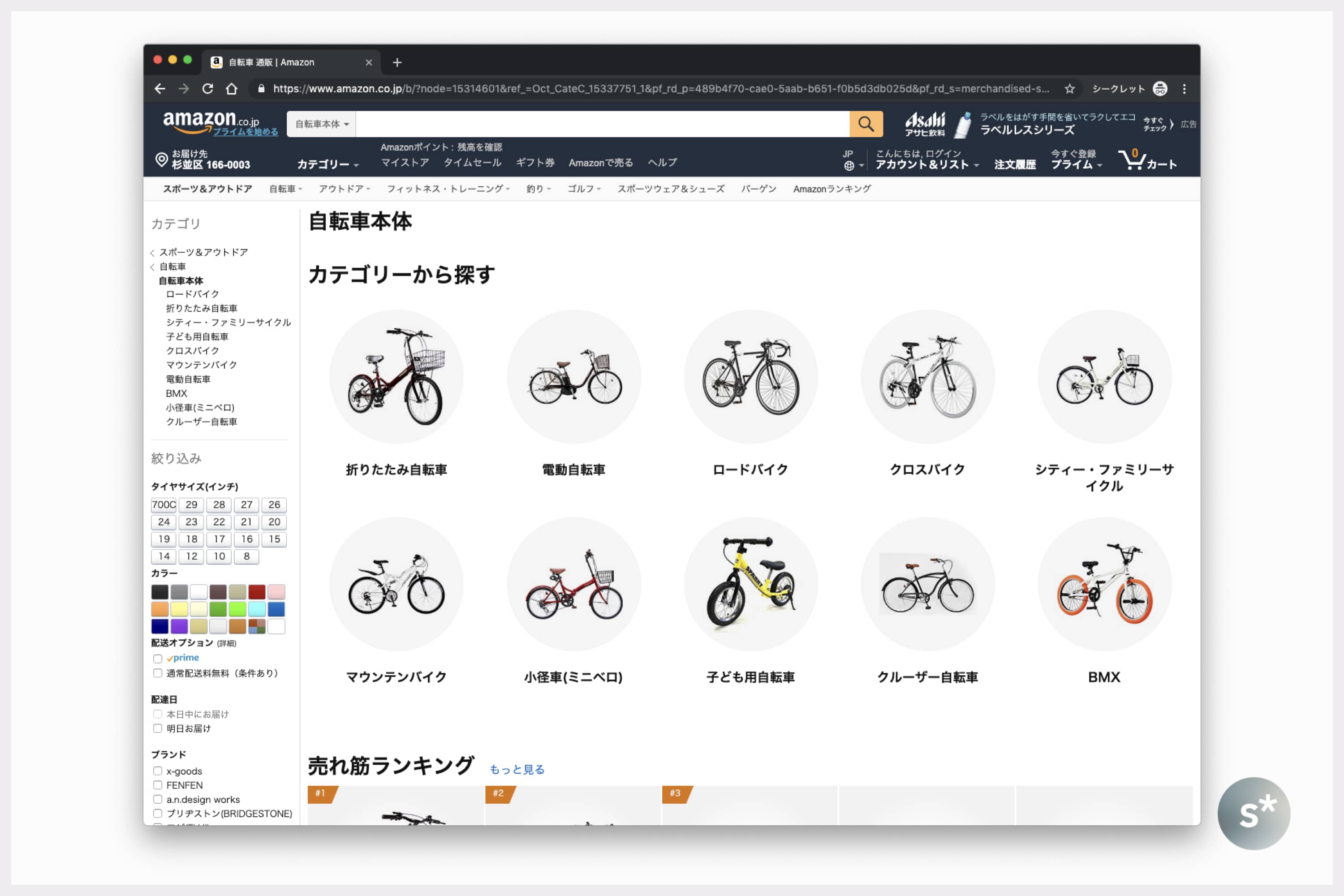1344x896 pixels.
Task: Click the orange search magnifier button
Action: 866,124
